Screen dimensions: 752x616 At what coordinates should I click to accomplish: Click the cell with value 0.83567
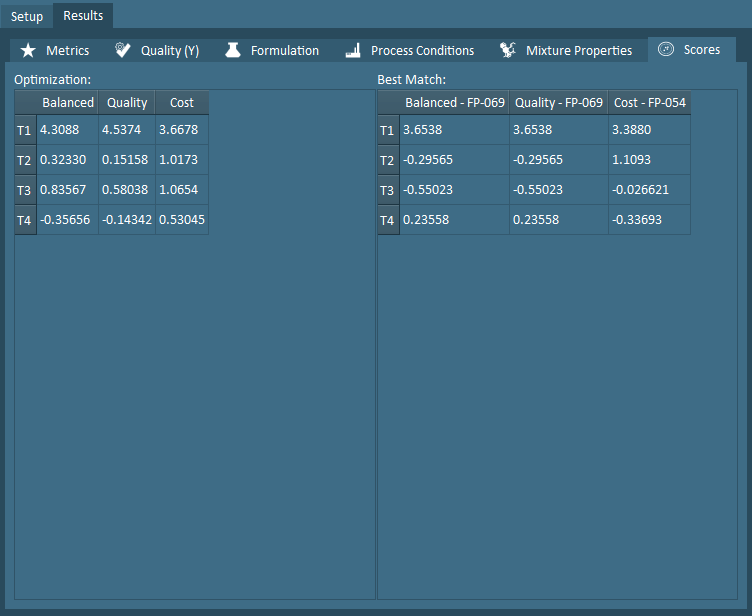point(68,190)
